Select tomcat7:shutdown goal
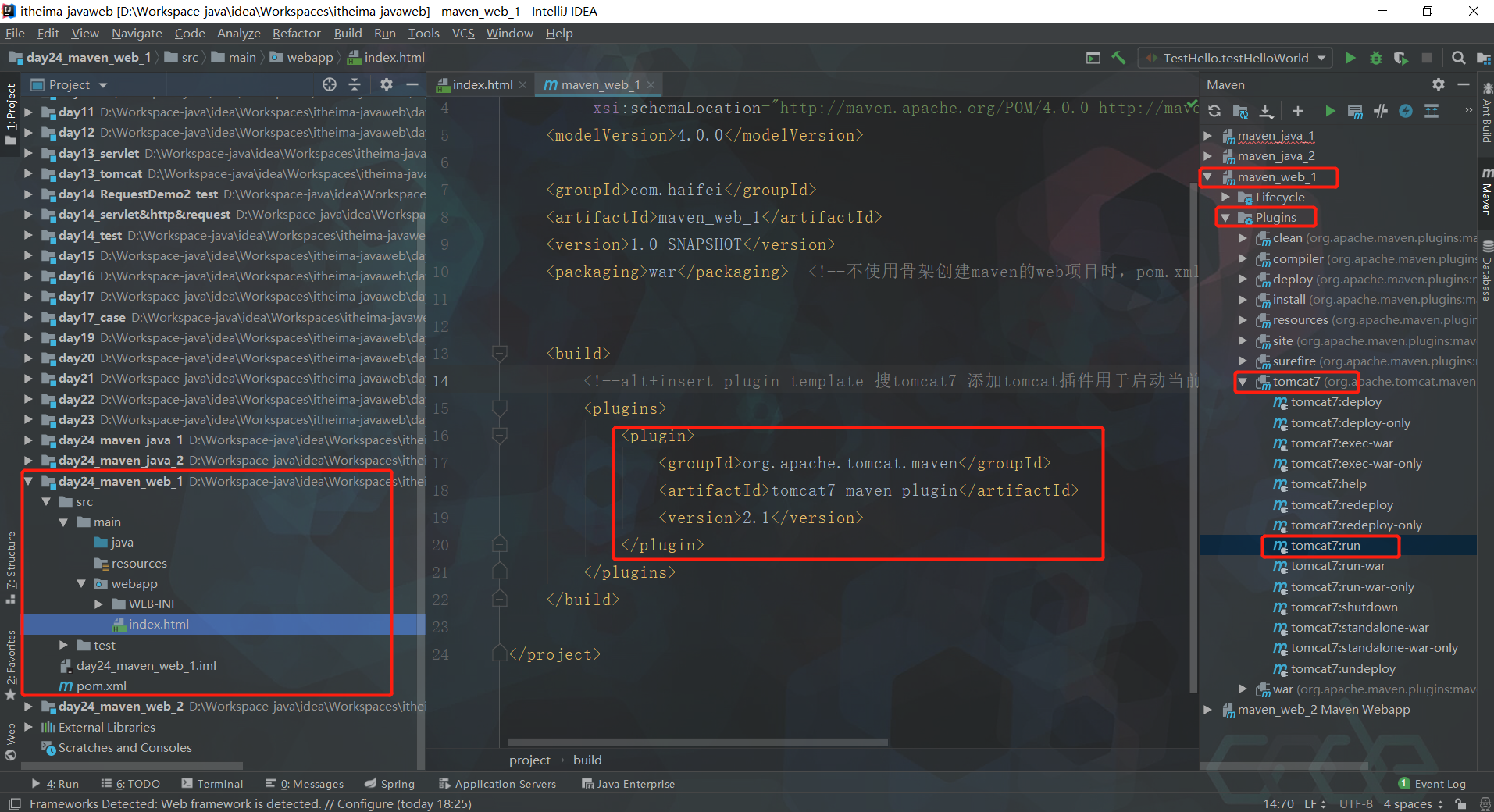Viewport: 1494px width, 812px height. (x=1344, y=607)
